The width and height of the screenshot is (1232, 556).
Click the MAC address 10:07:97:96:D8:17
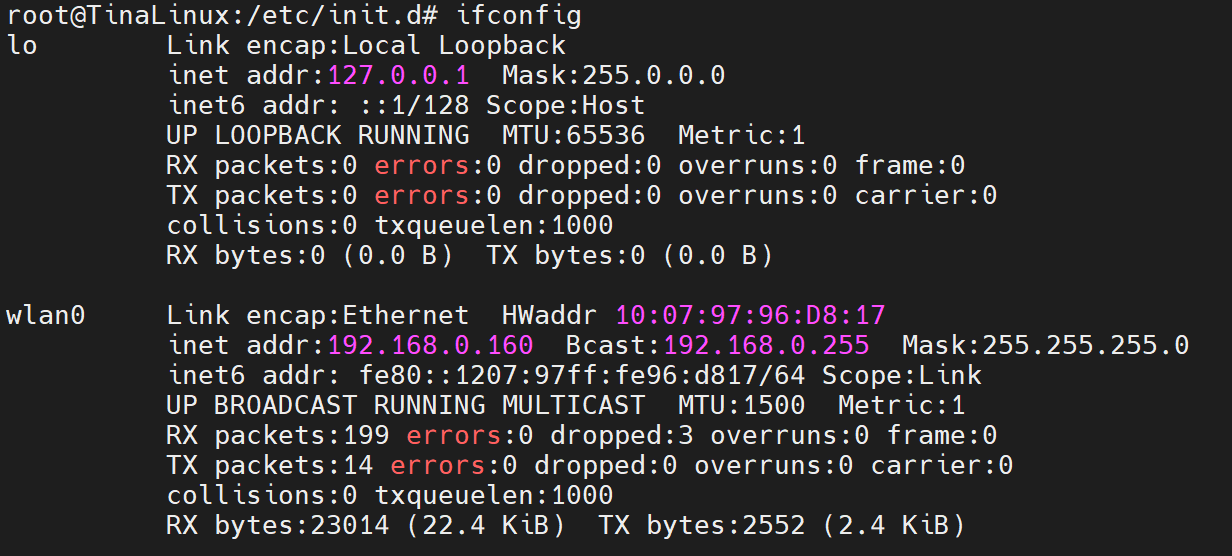[750, 316]
